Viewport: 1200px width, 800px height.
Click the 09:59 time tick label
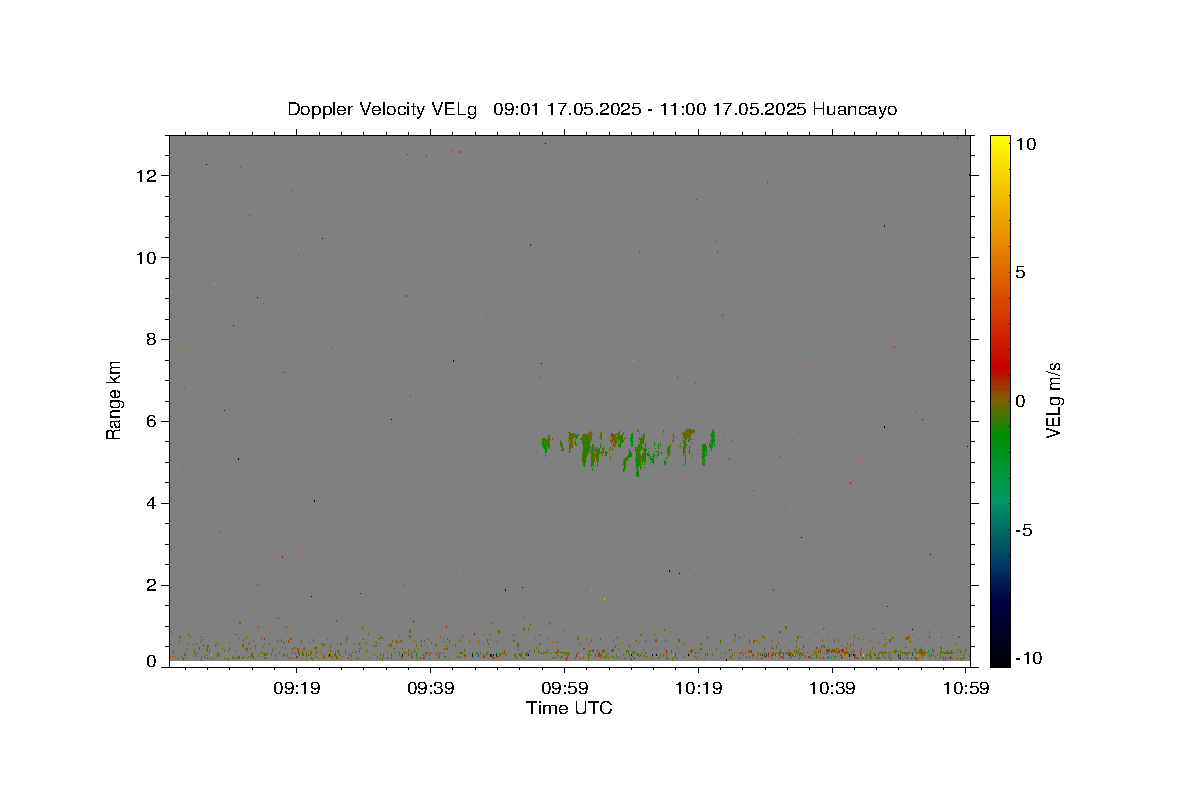tap(565, 688)
